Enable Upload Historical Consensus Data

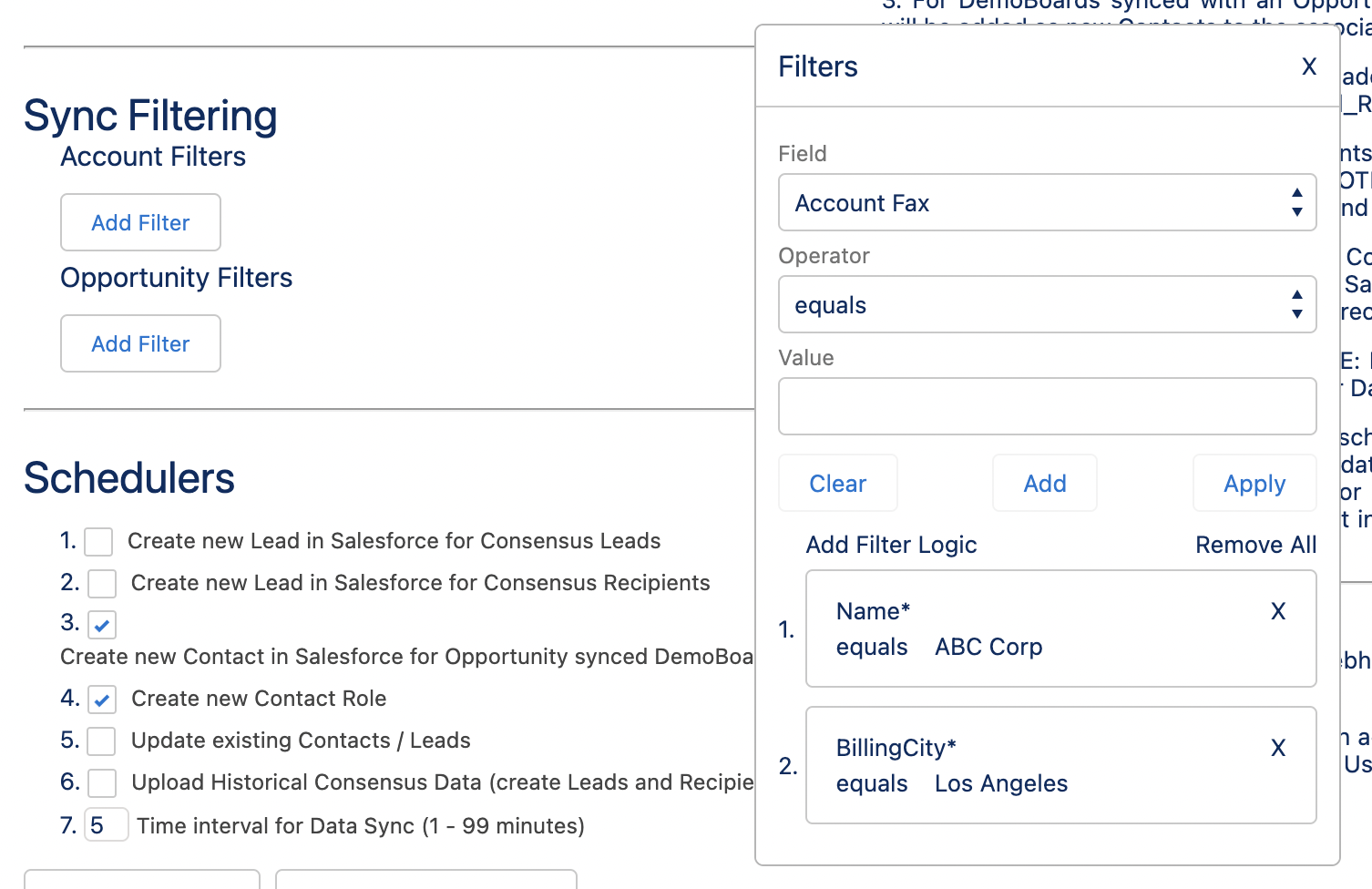102,783
